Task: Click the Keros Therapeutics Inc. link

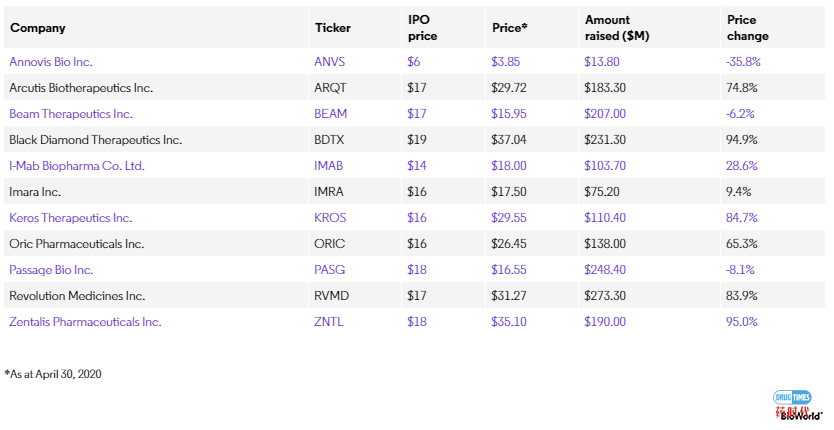Action: click(x=70, y=218)
